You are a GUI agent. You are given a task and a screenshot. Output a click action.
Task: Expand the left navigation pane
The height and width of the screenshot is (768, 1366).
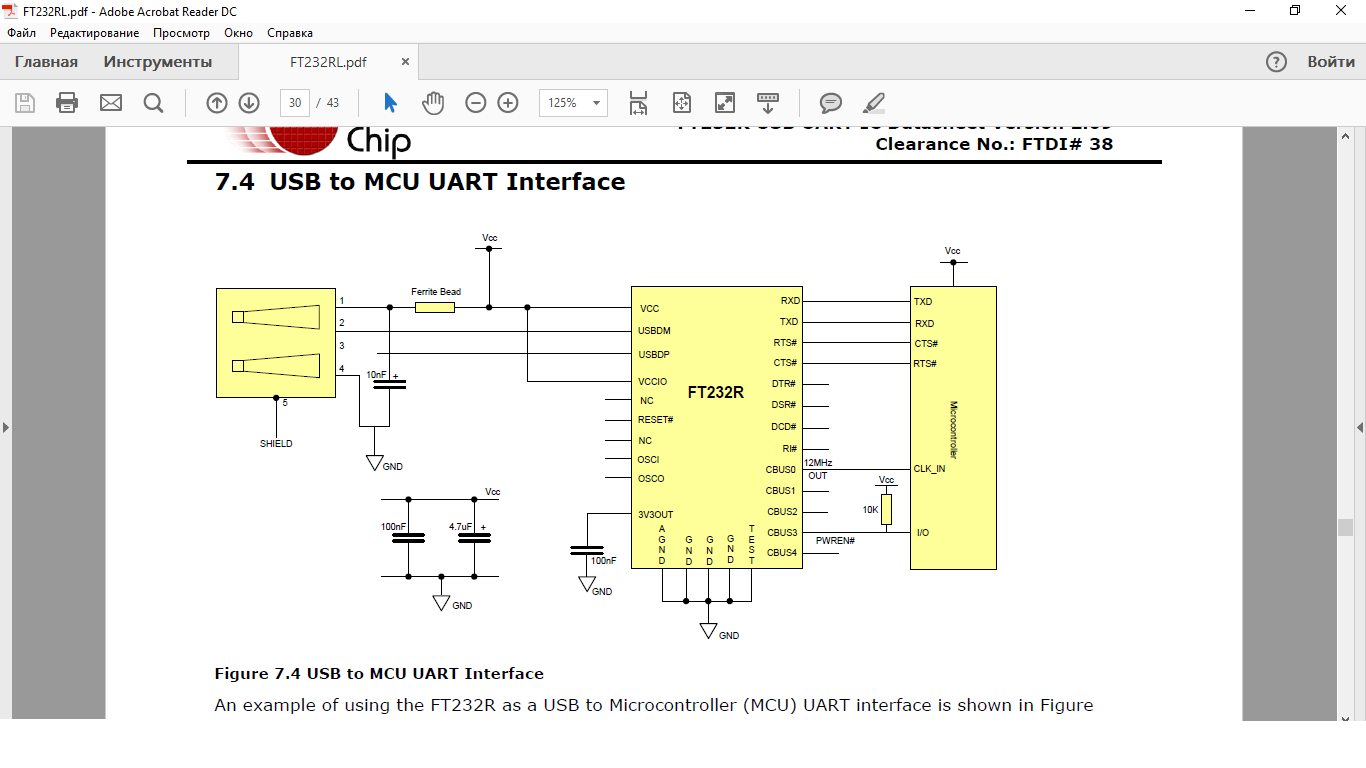[x=6, y=427]
